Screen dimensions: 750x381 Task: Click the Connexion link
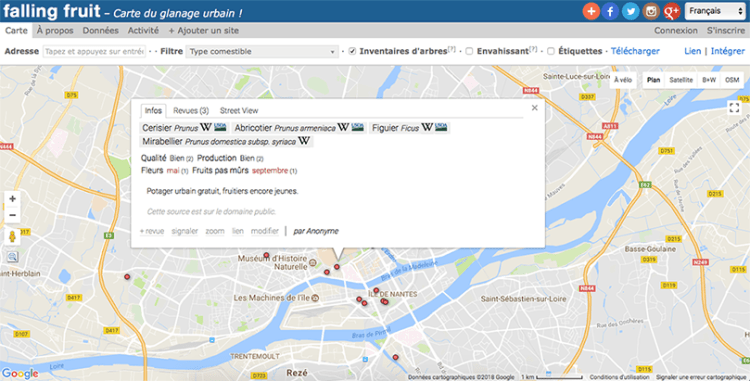[x=676, y=31]
